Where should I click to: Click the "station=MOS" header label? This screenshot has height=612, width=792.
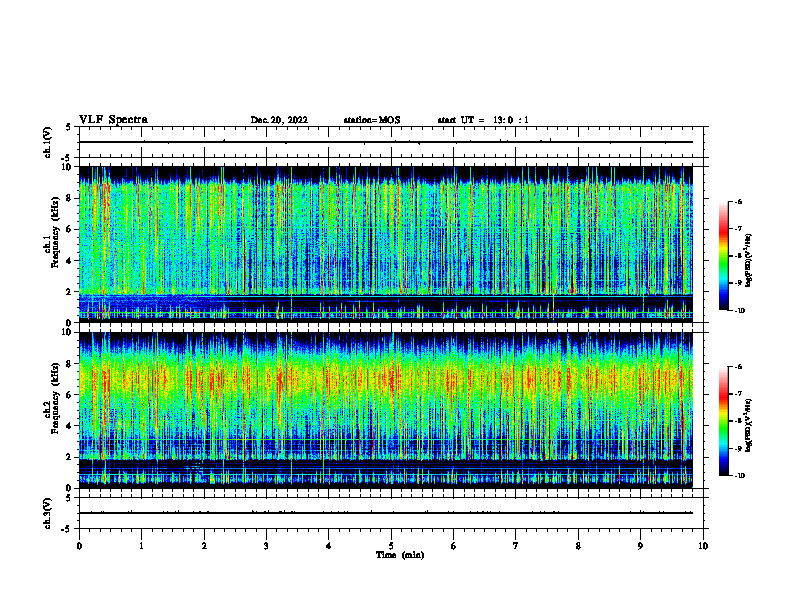[x=372, y=120]
